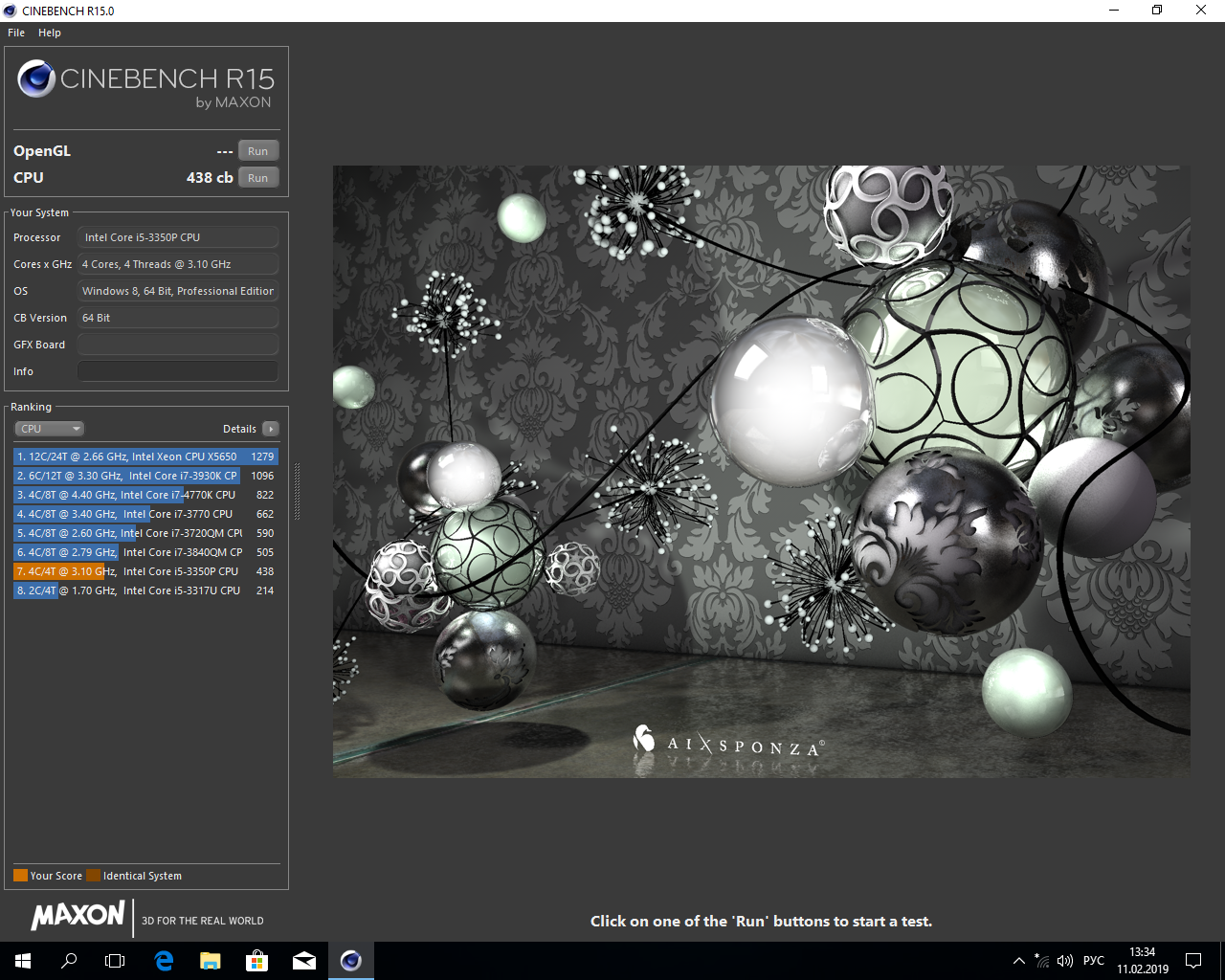
Task: Select the Intel Core i7-4770K ranking row
Action: tap(145, 495)
